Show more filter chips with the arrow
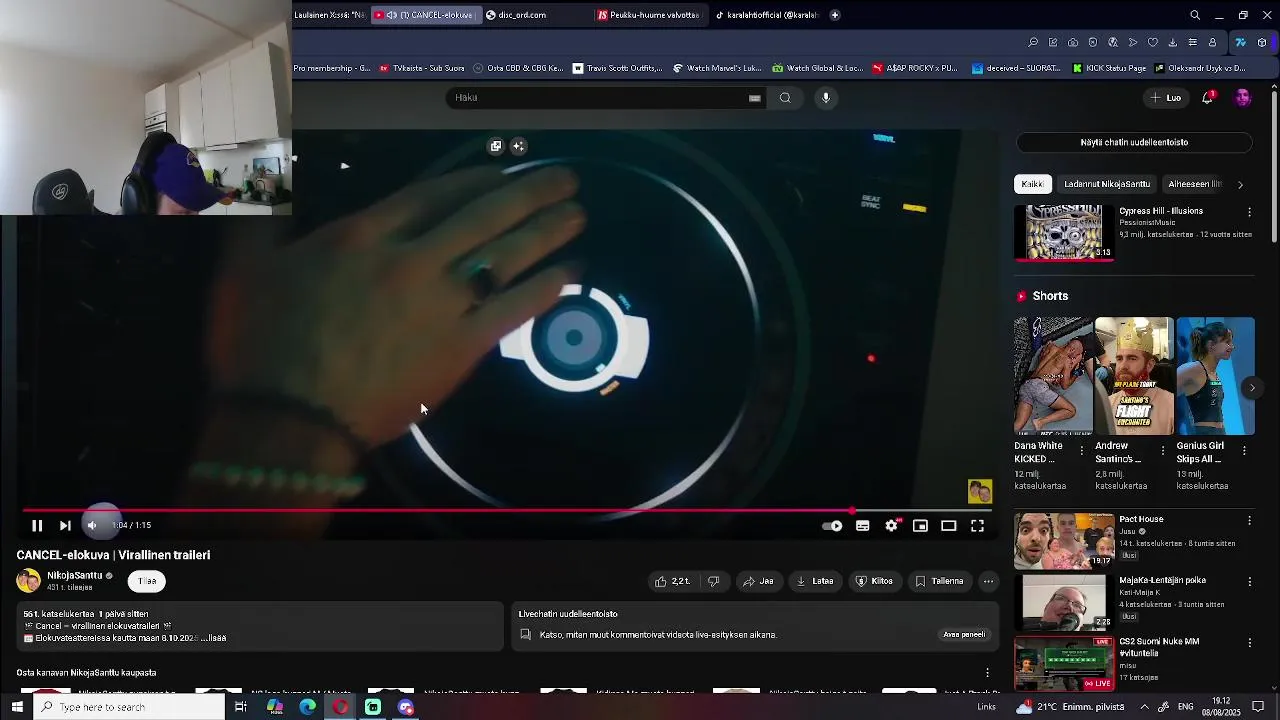Screen dimensions: 1280x720 (x=1241, y=184)
